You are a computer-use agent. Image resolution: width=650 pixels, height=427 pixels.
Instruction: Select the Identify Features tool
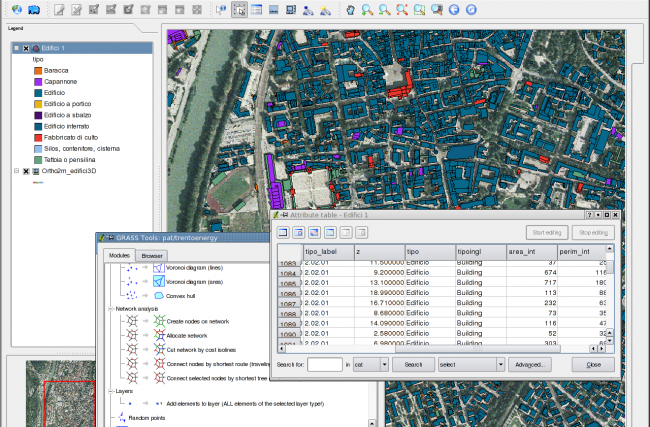click(x=221, y=10)
